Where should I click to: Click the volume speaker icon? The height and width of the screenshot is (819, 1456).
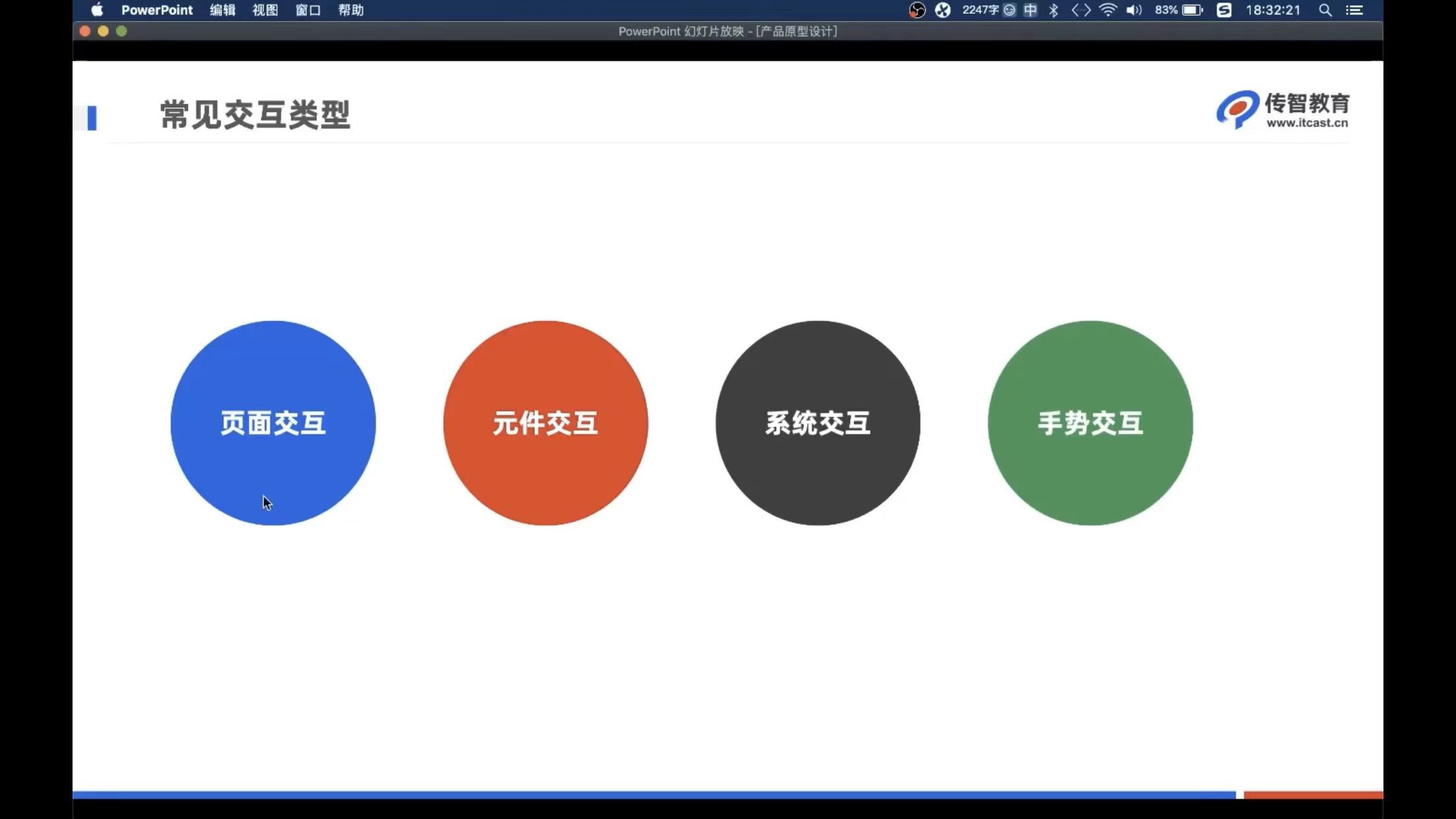(1134, 10)
